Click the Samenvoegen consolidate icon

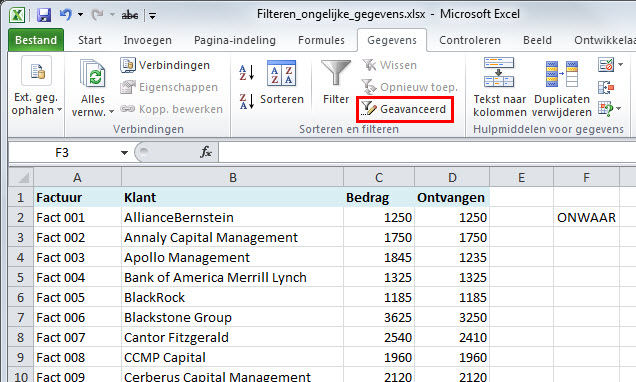606,87
